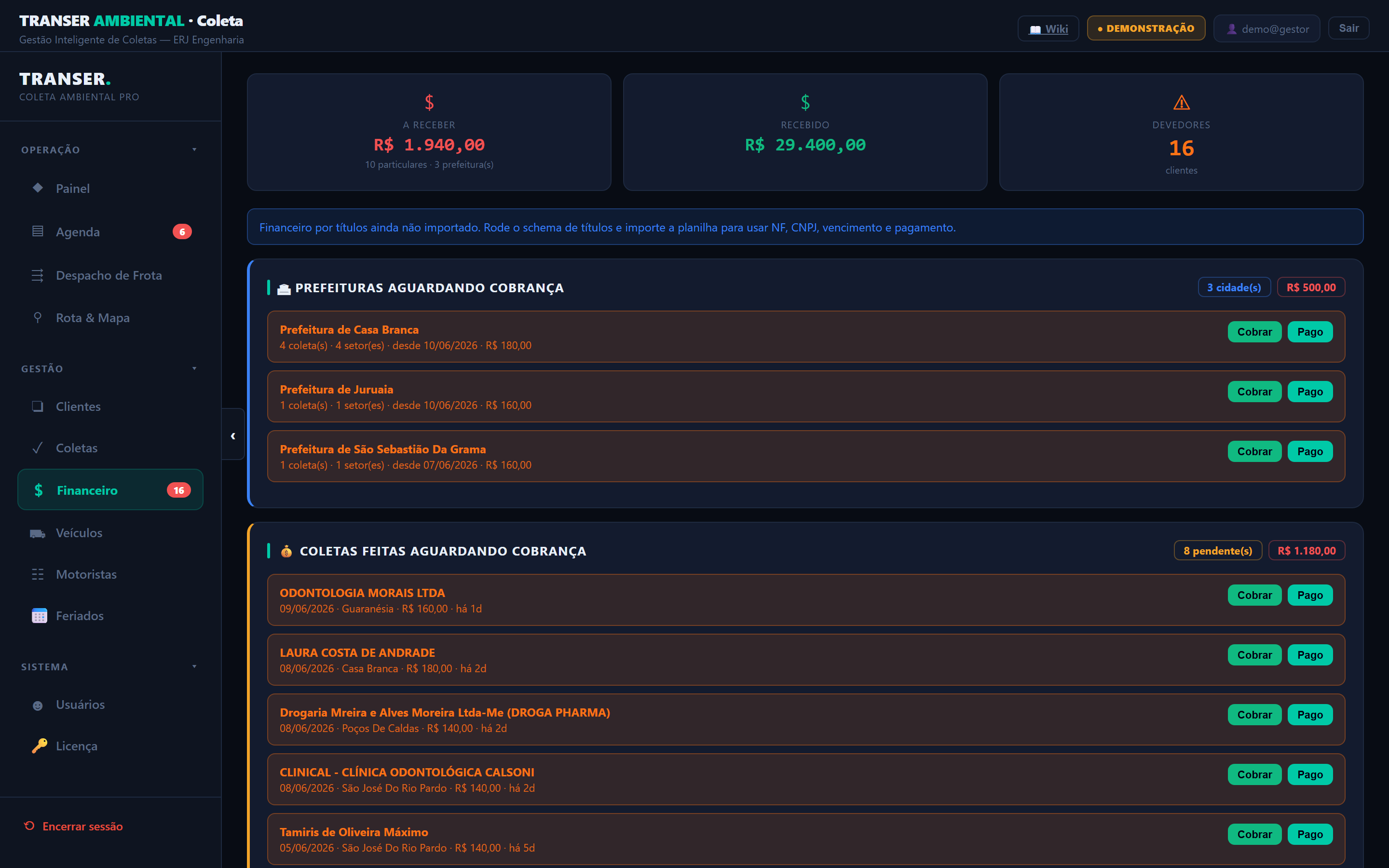Click the Licença key icon
This screenshot has height=868, width=1389.
tap(39, 746)
